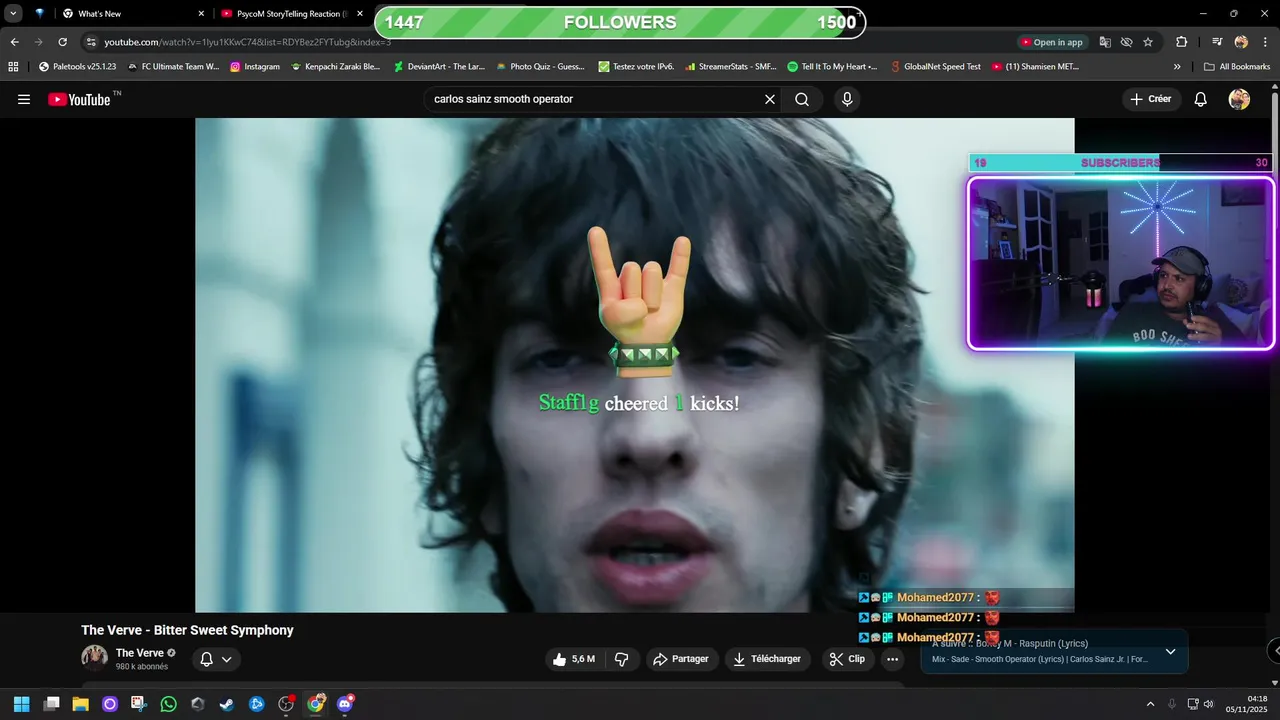This screenshot has height=720, width=1280.
Task: Open the Kenpachi Zaraki bookmark
Action: pyautogui.click(x=336, y=67)
